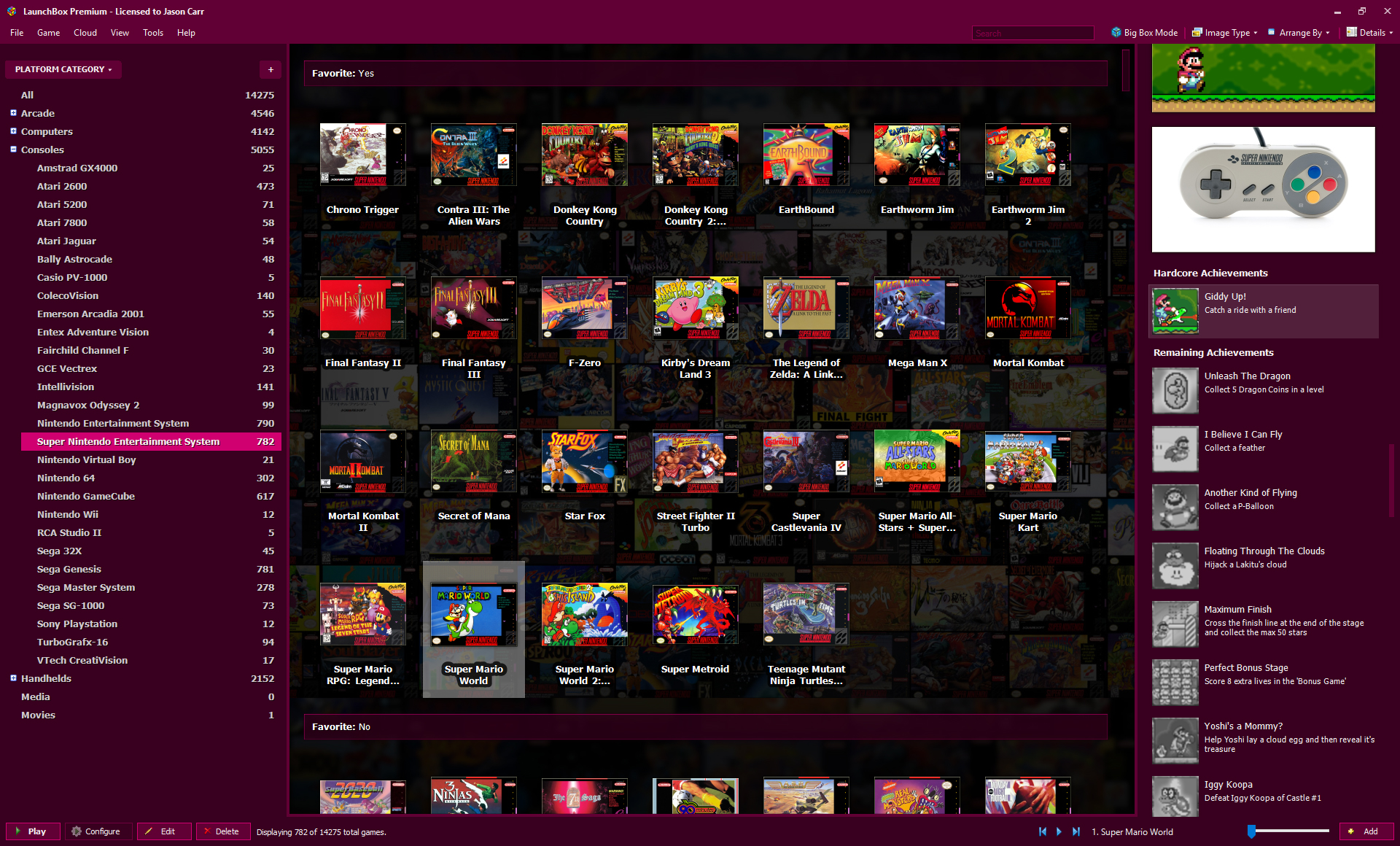Open the Details dropdown
1400x846 pixels.
[1369, 32]
